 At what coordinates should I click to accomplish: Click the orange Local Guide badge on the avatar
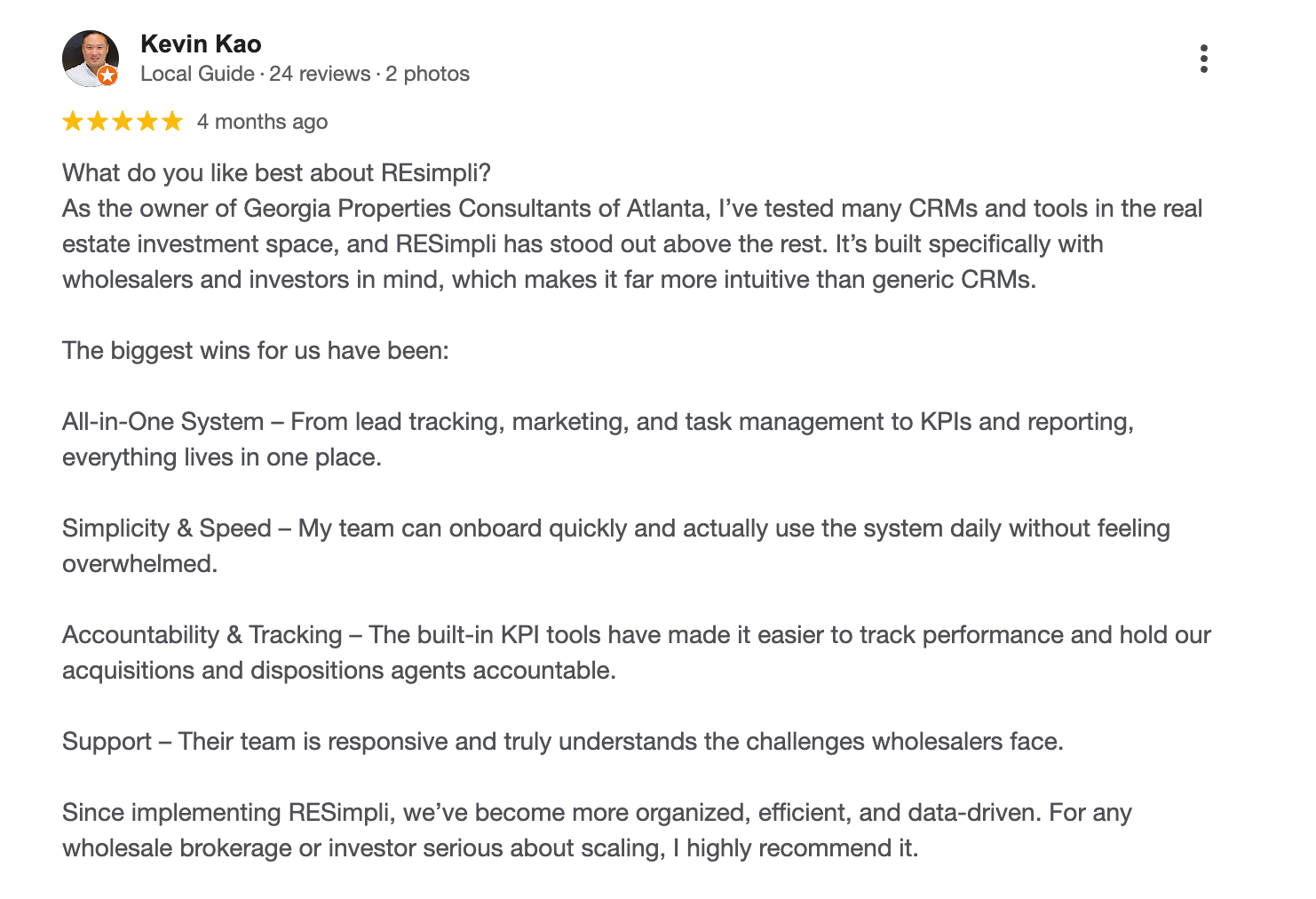tap(107, 76)
